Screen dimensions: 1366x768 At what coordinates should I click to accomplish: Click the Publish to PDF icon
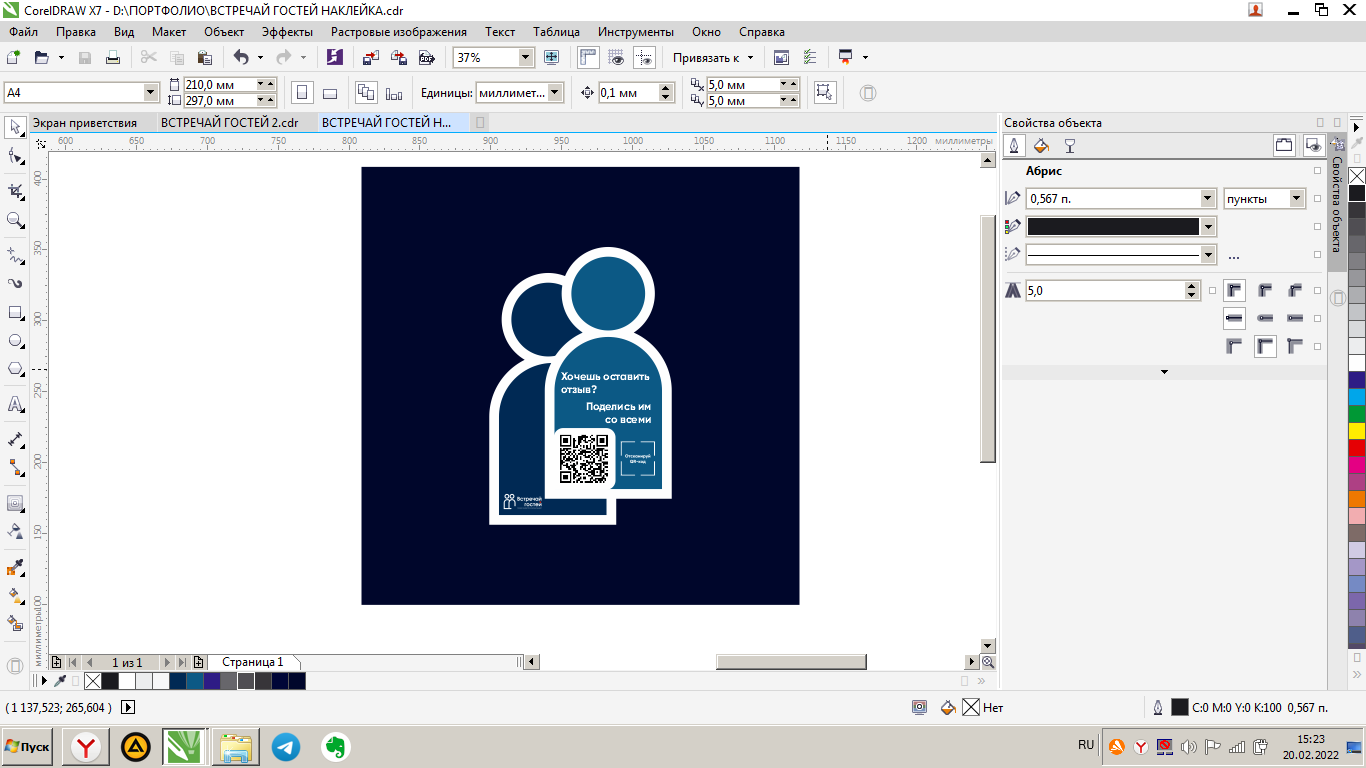click(427, 58)
